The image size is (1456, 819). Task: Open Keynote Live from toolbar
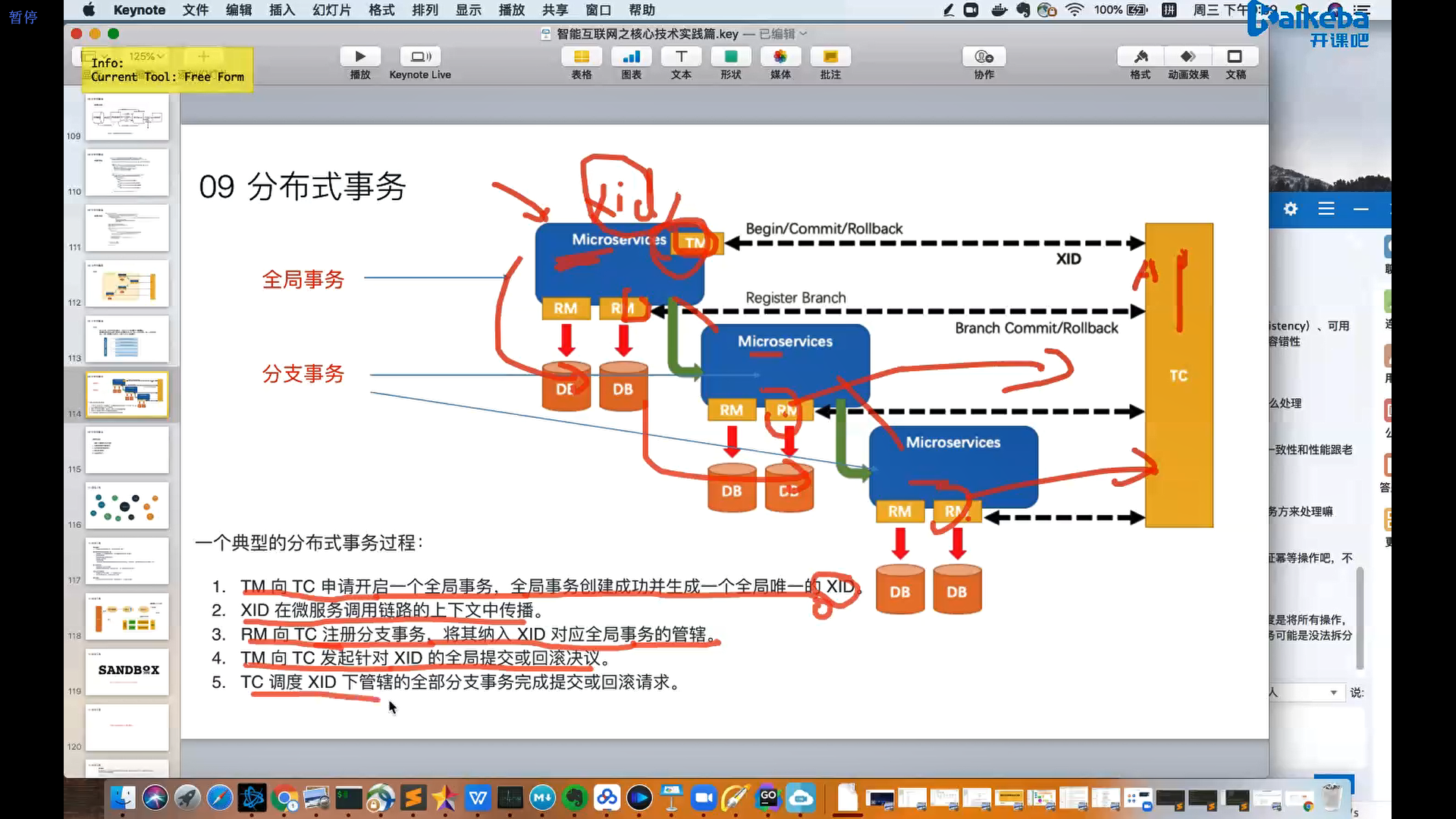click(x=420, y=57)
